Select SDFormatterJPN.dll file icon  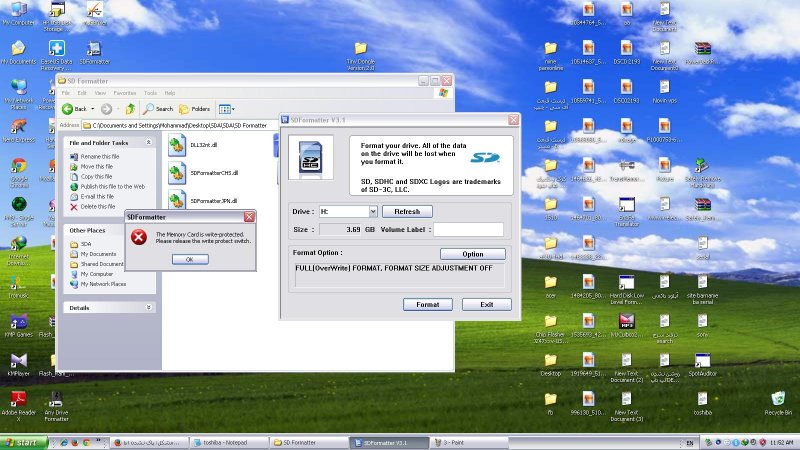pyautogui.click(x=177, y=200)
